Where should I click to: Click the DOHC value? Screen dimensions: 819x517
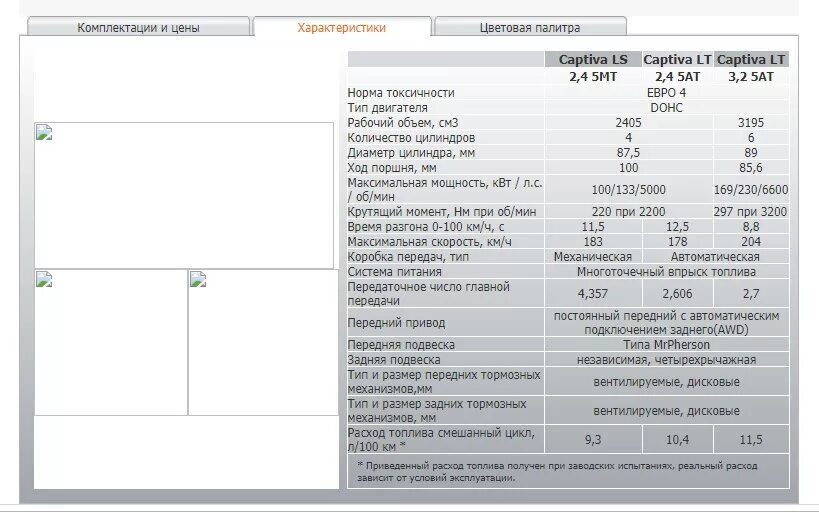(666, 108)
